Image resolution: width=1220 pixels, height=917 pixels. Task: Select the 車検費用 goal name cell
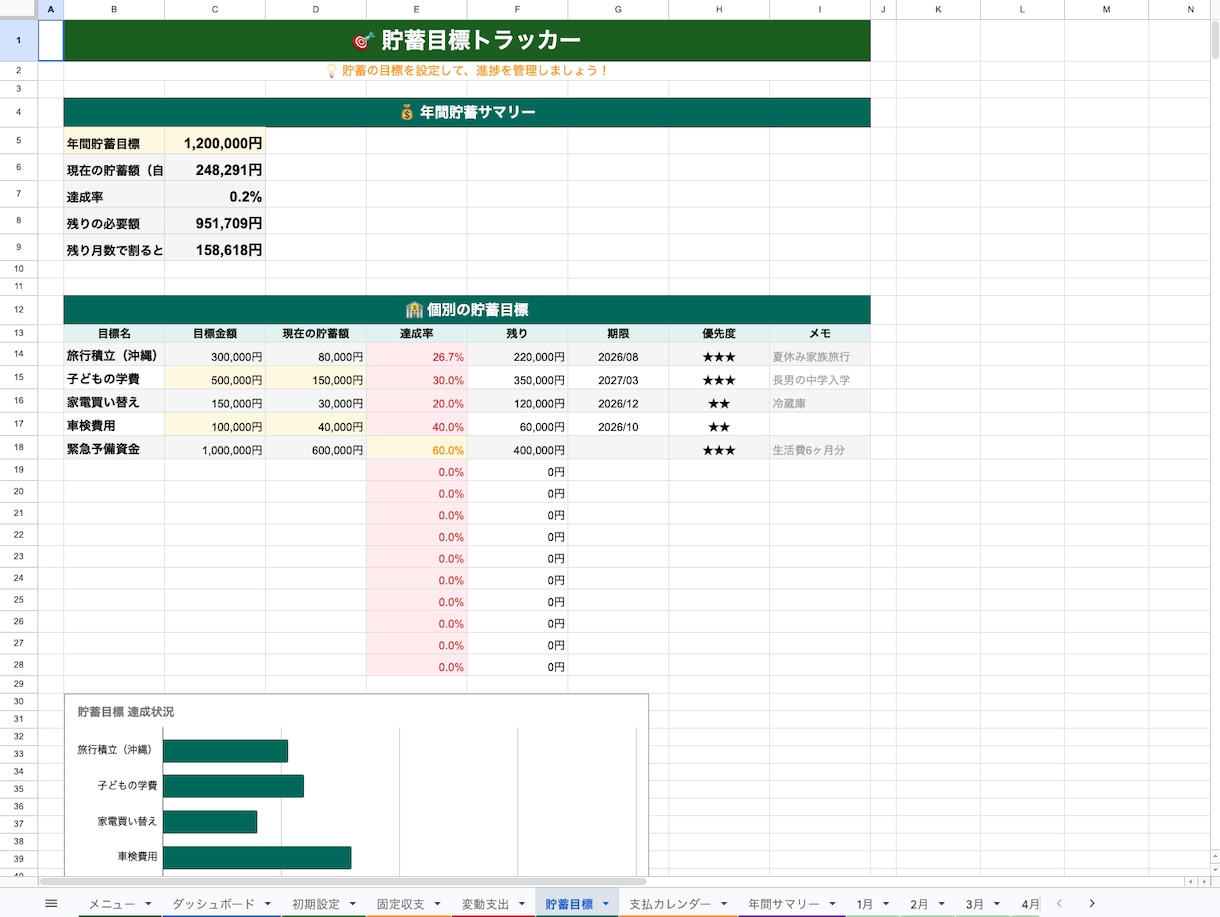(x=114, y=426)
